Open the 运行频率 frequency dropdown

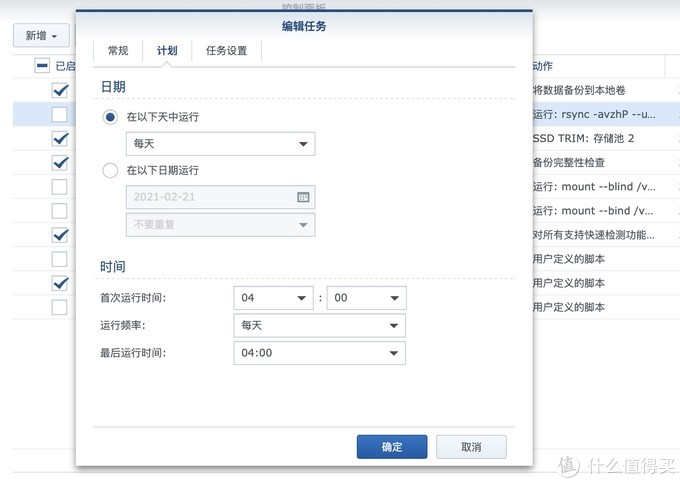(x=320, y=326)
